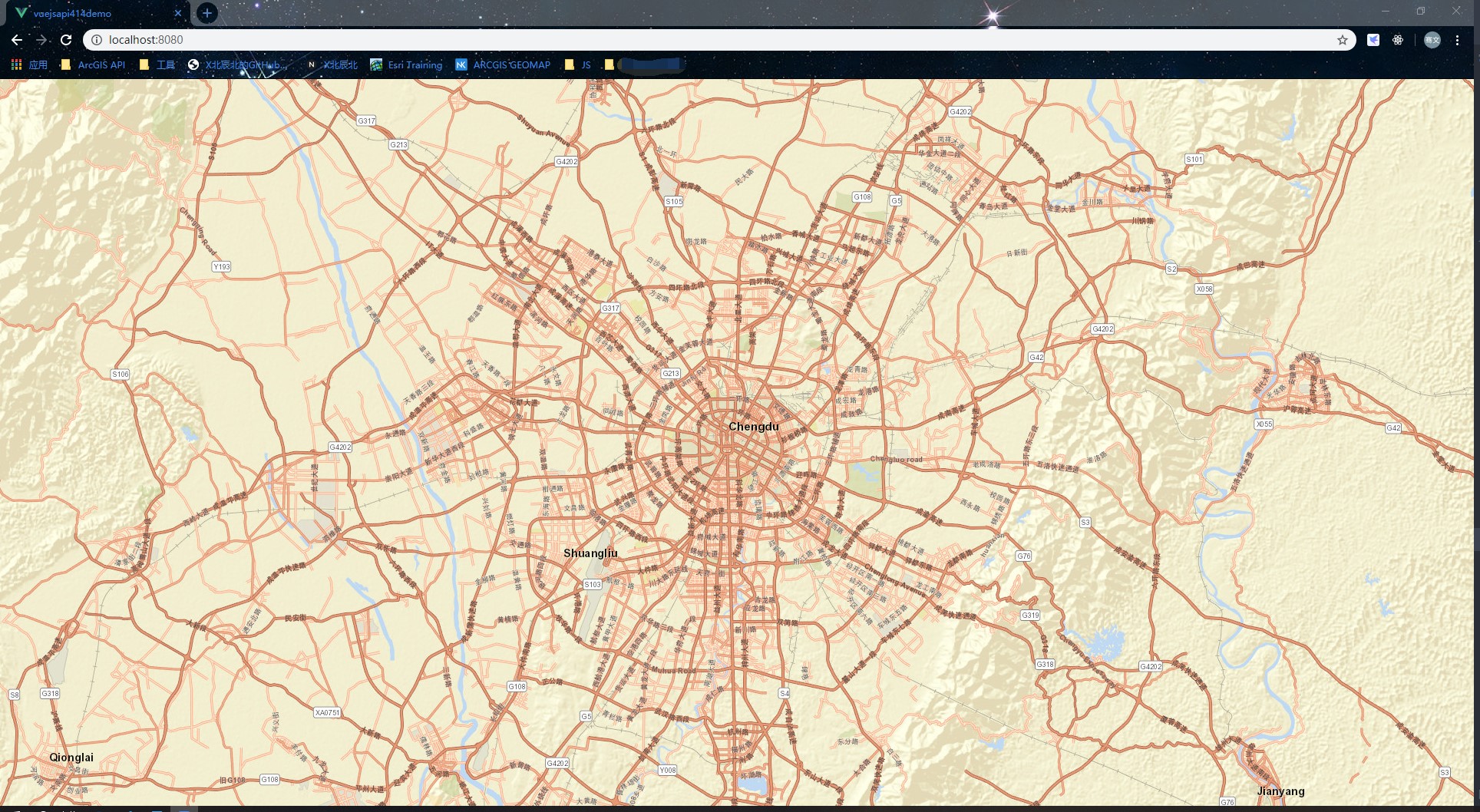The width and height of the screenshot is (1480, 812).
Task: Click the Muhua Road label
Action: coord(673,671)
